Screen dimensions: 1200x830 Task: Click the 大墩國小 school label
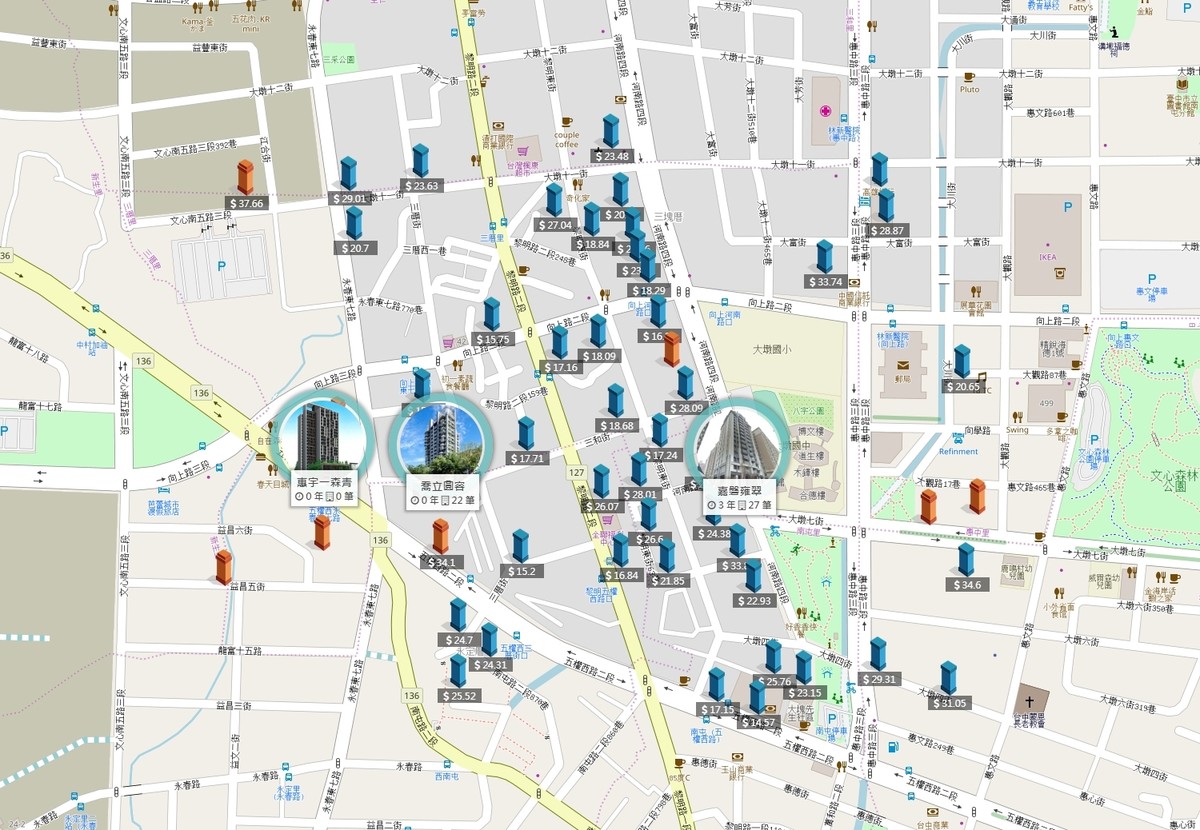[x=772, y=350]
